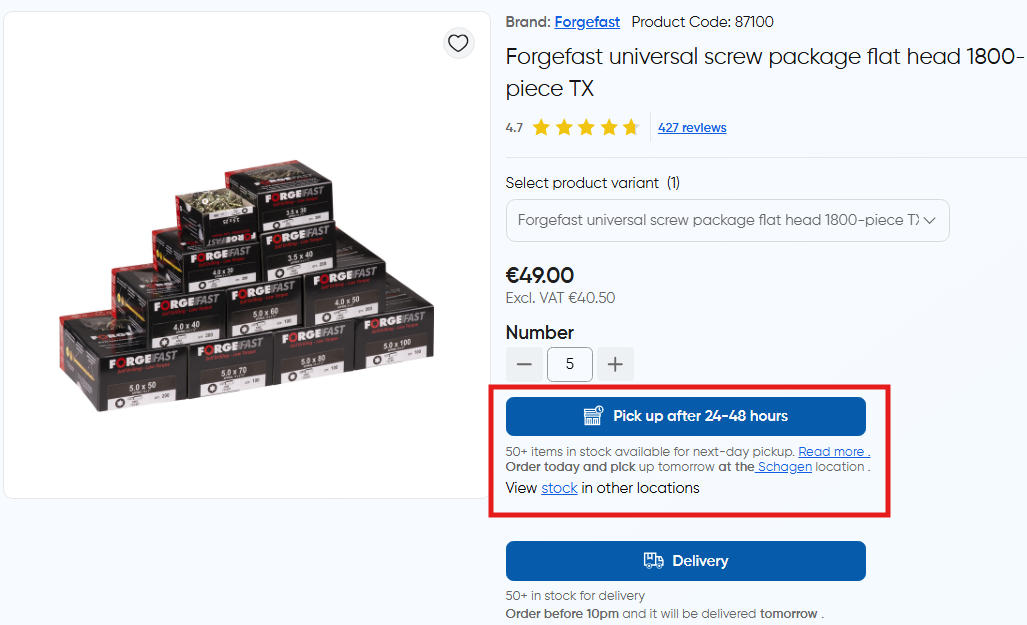Screen dimensions: 1027x625
Task: Increase quantity with the plus button
Action: [x=615, y=365]
